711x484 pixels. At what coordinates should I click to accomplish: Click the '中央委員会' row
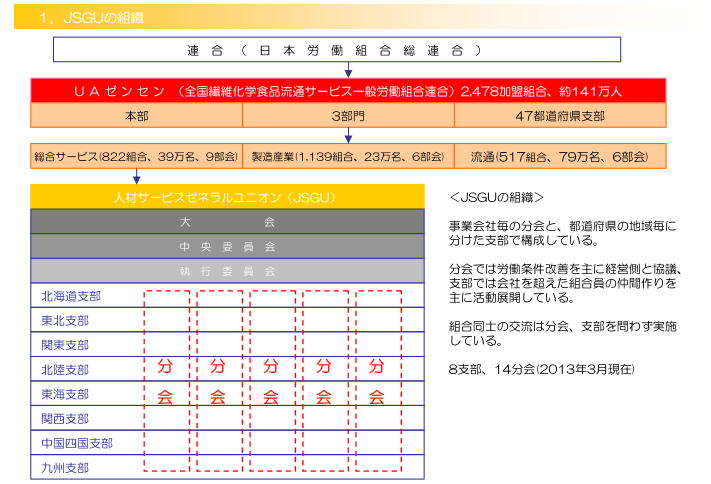click(x=227, y=246)
